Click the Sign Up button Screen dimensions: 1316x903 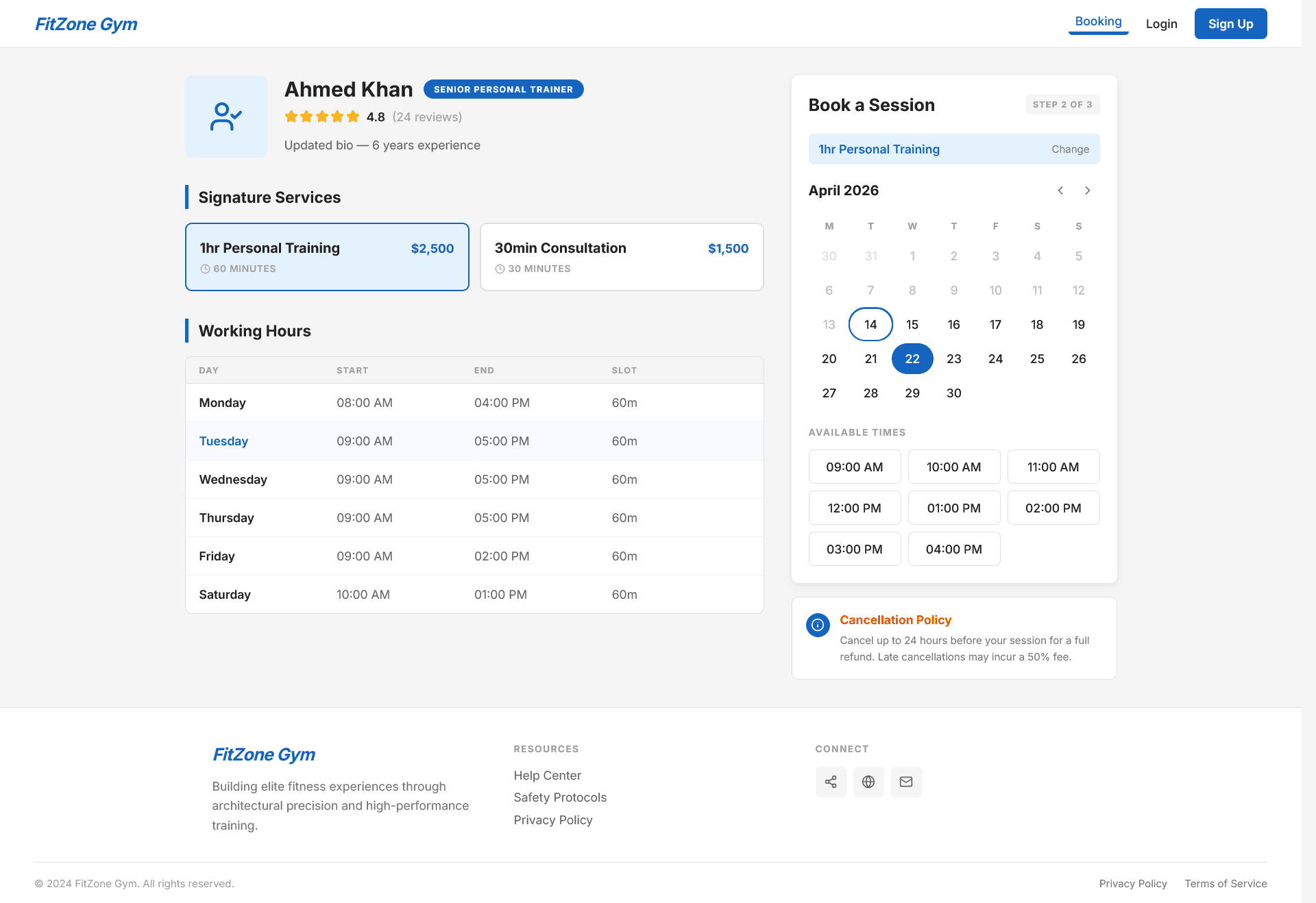click(x=1230, y=23)
